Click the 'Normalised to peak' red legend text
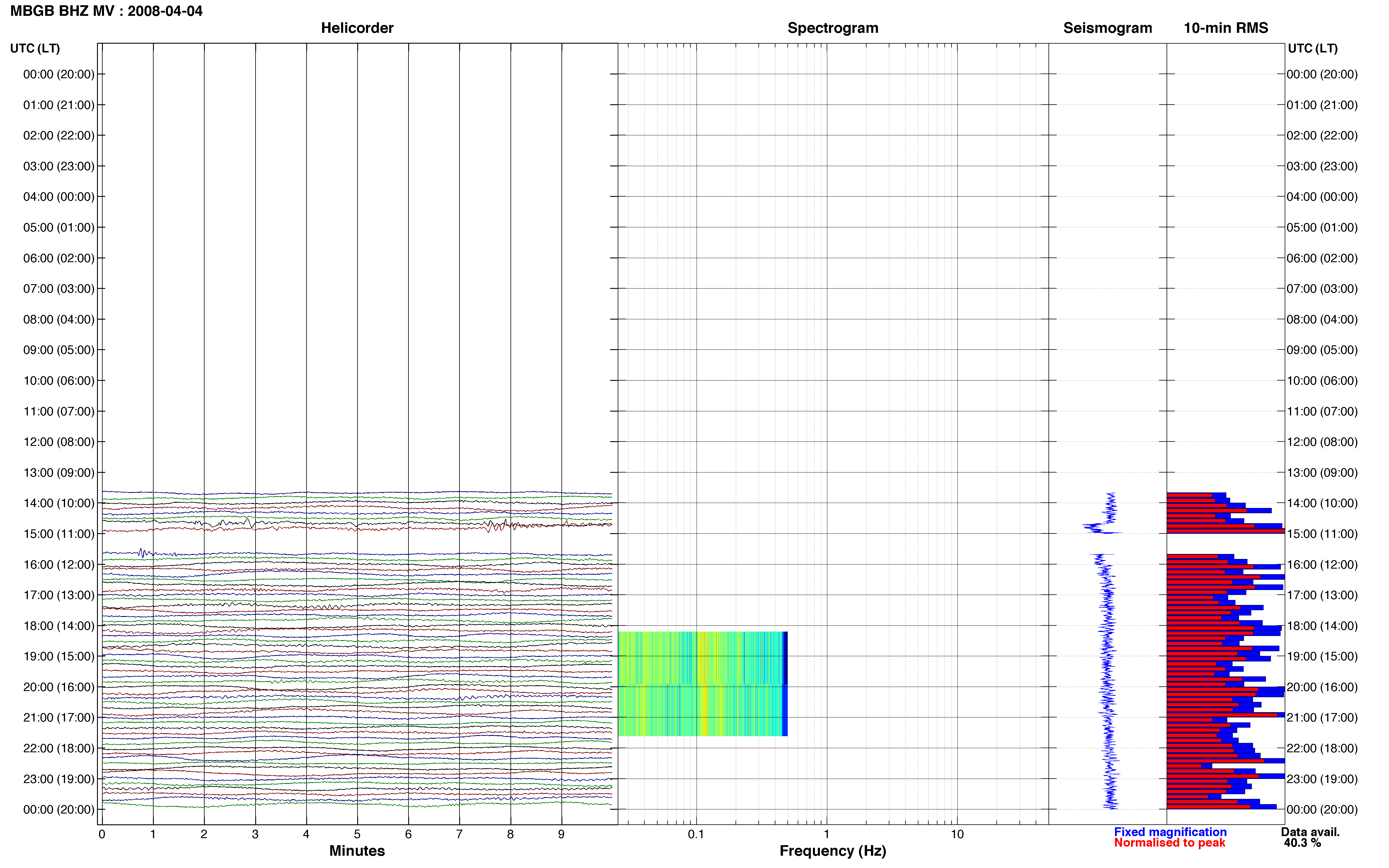Screen dimensions: 1389x868 click(x=1170, y=843)
